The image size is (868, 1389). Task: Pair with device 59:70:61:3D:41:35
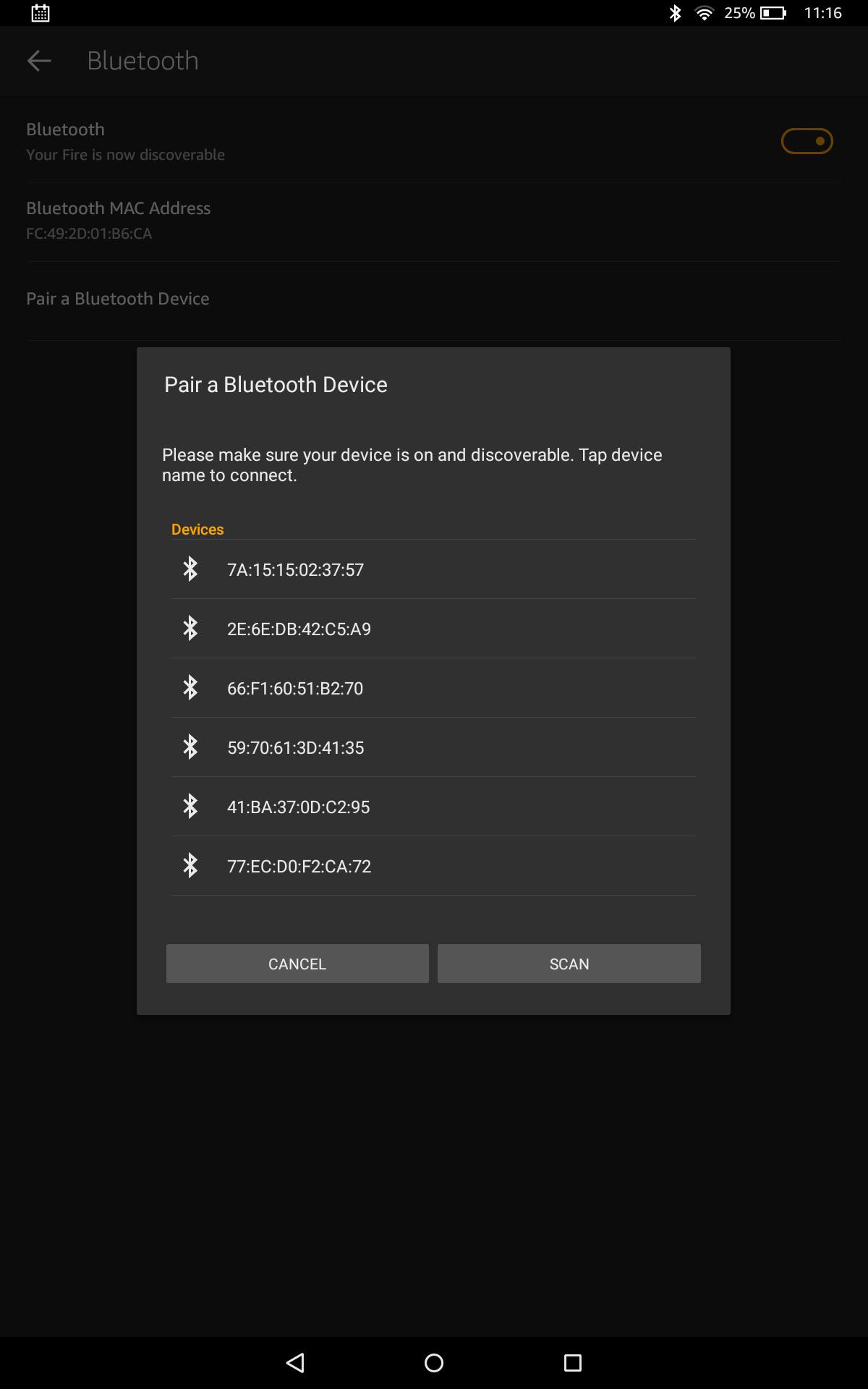(x=433, y=747)
